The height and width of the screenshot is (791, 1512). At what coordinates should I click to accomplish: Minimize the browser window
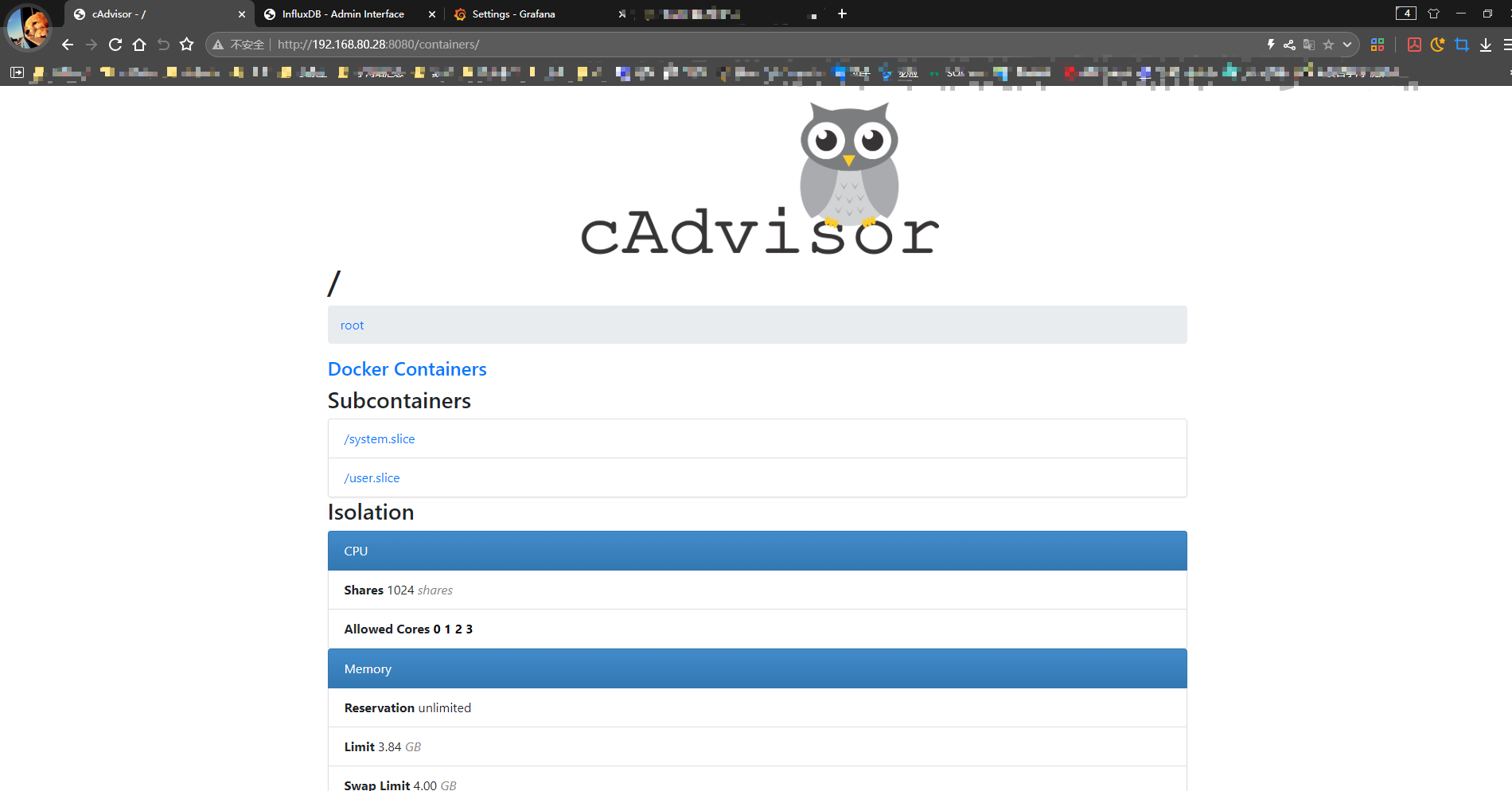(1461, 14)
